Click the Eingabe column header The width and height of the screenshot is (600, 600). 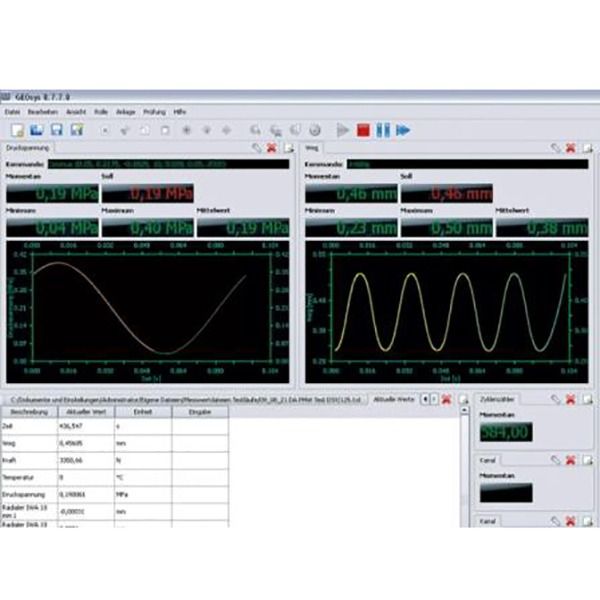[199, 411]
